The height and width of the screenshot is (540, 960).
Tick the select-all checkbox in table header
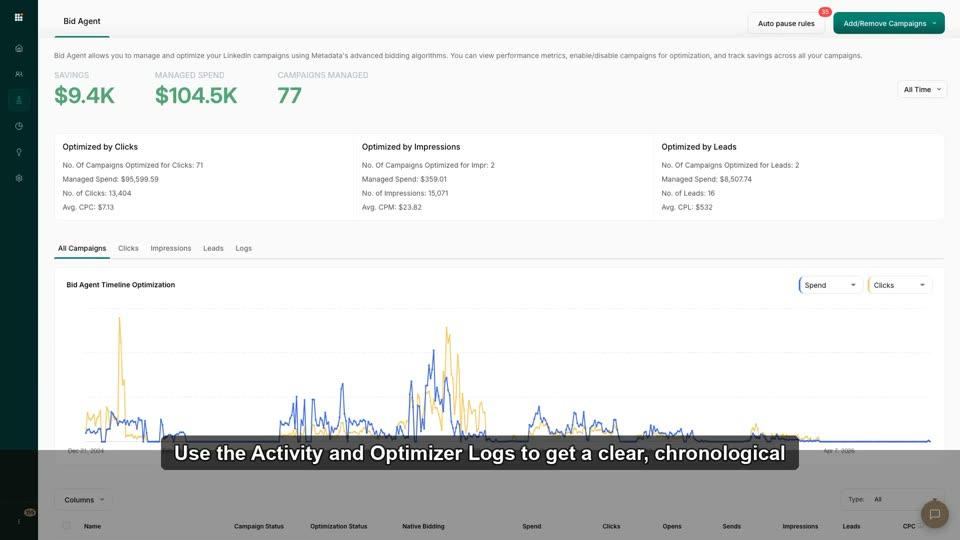point(66,526)
